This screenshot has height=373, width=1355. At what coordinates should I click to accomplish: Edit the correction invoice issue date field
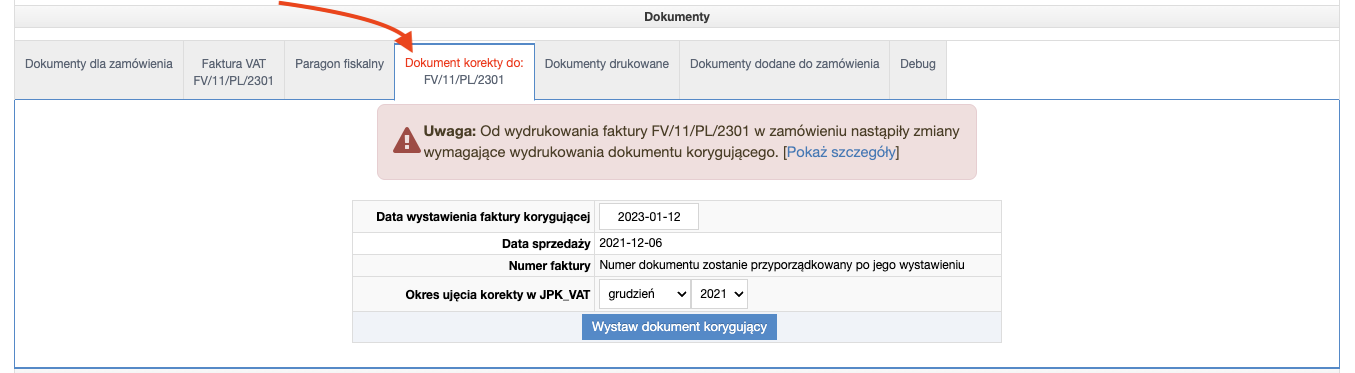click(x=648, y=217)
